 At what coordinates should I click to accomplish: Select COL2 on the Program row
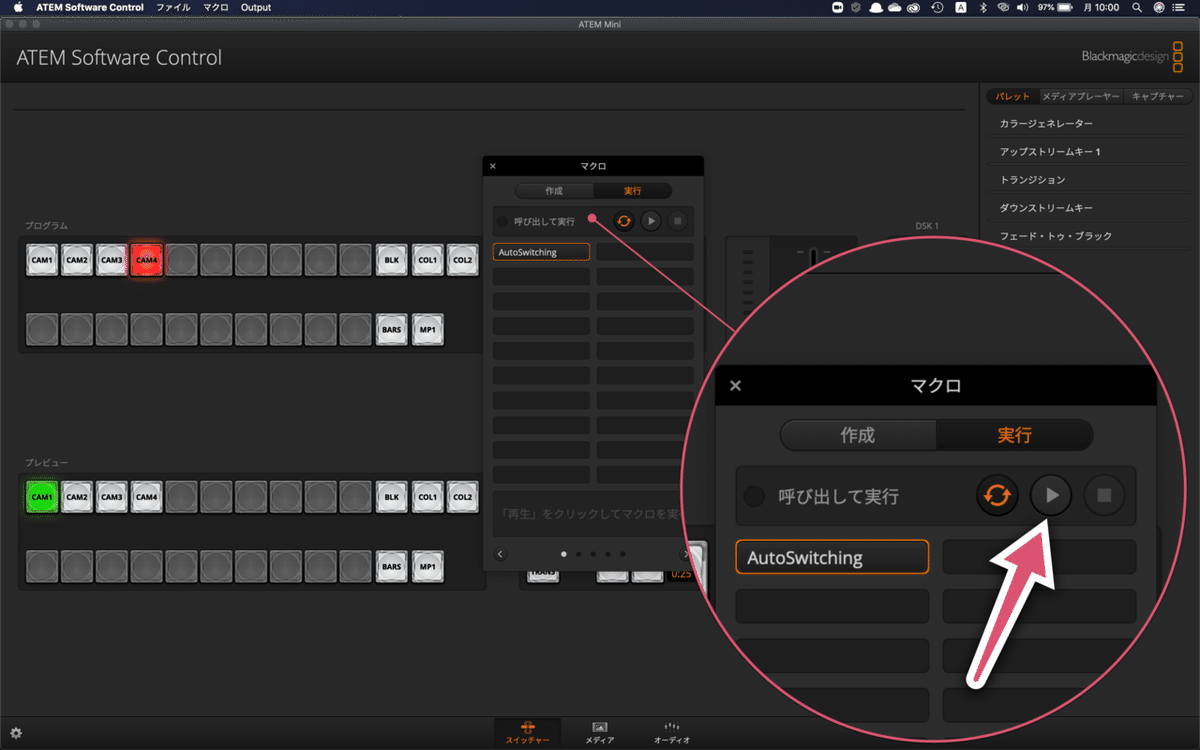click(462, 260)
